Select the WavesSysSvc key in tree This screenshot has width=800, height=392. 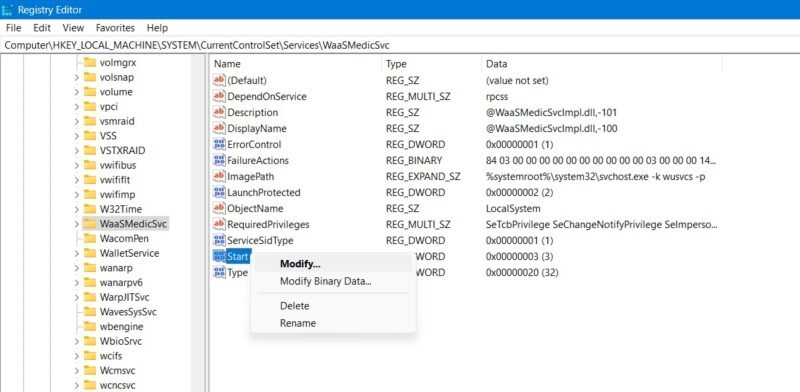coord(128,311)
